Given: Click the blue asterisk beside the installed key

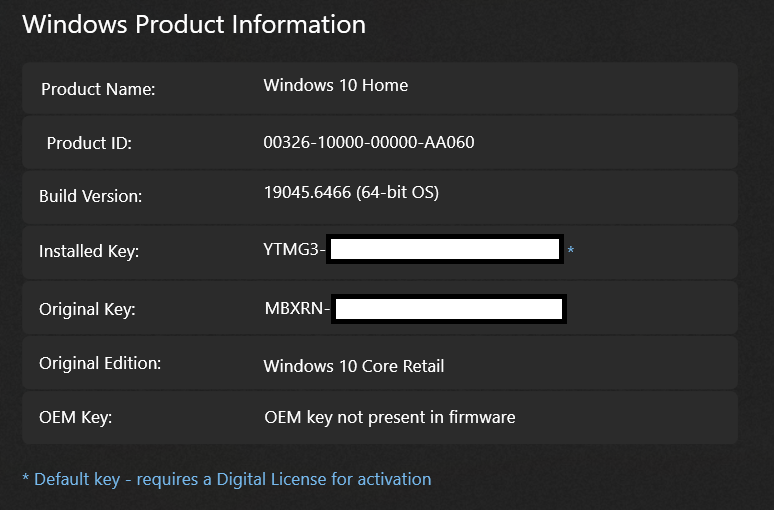Looking at the screenshot, I should pos(571,250).
